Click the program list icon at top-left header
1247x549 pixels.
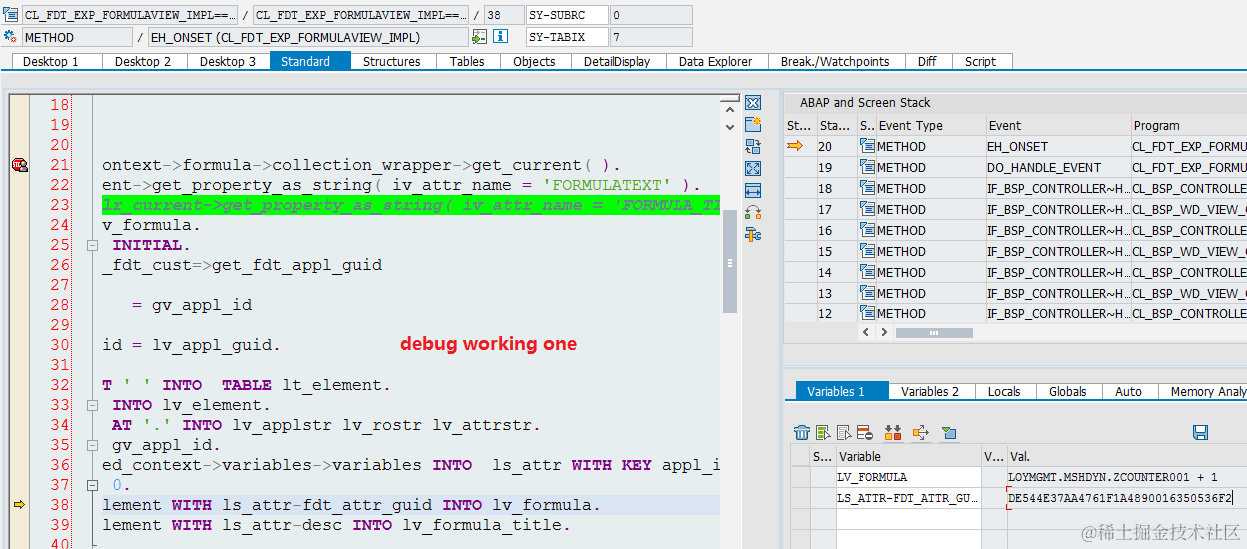pos(11,15)
